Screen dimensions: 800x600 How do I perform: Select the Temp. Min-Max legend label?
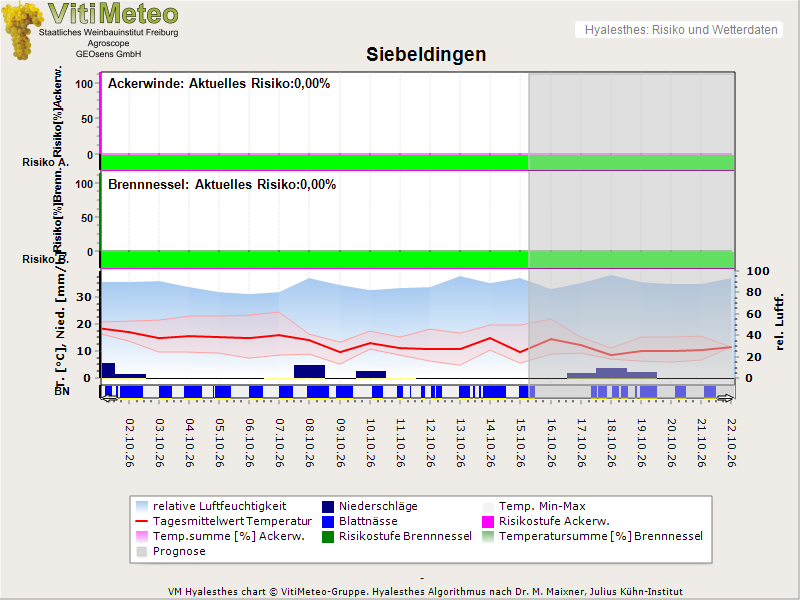click(x=542, y=506)
